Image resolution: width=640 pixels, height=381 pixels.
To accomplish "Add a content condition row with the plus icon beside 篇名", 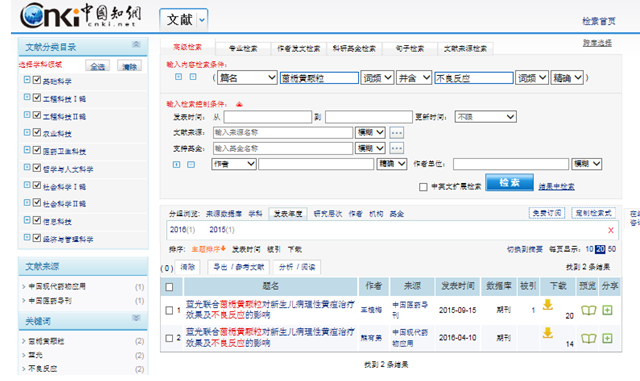I will pos(178,77).
